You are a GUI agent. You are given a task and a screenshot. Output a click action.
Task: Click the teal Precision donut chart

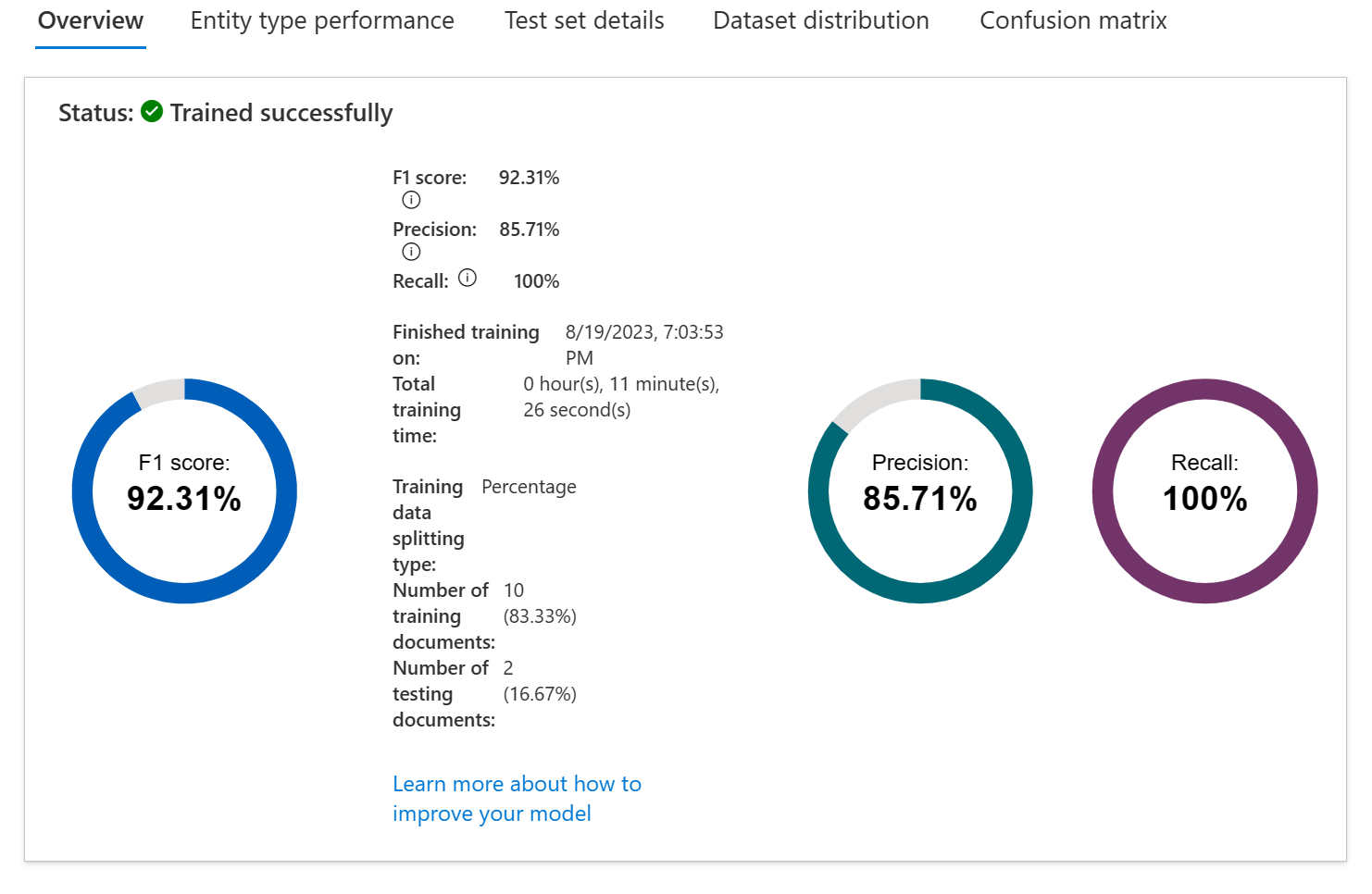pos(920,490)
